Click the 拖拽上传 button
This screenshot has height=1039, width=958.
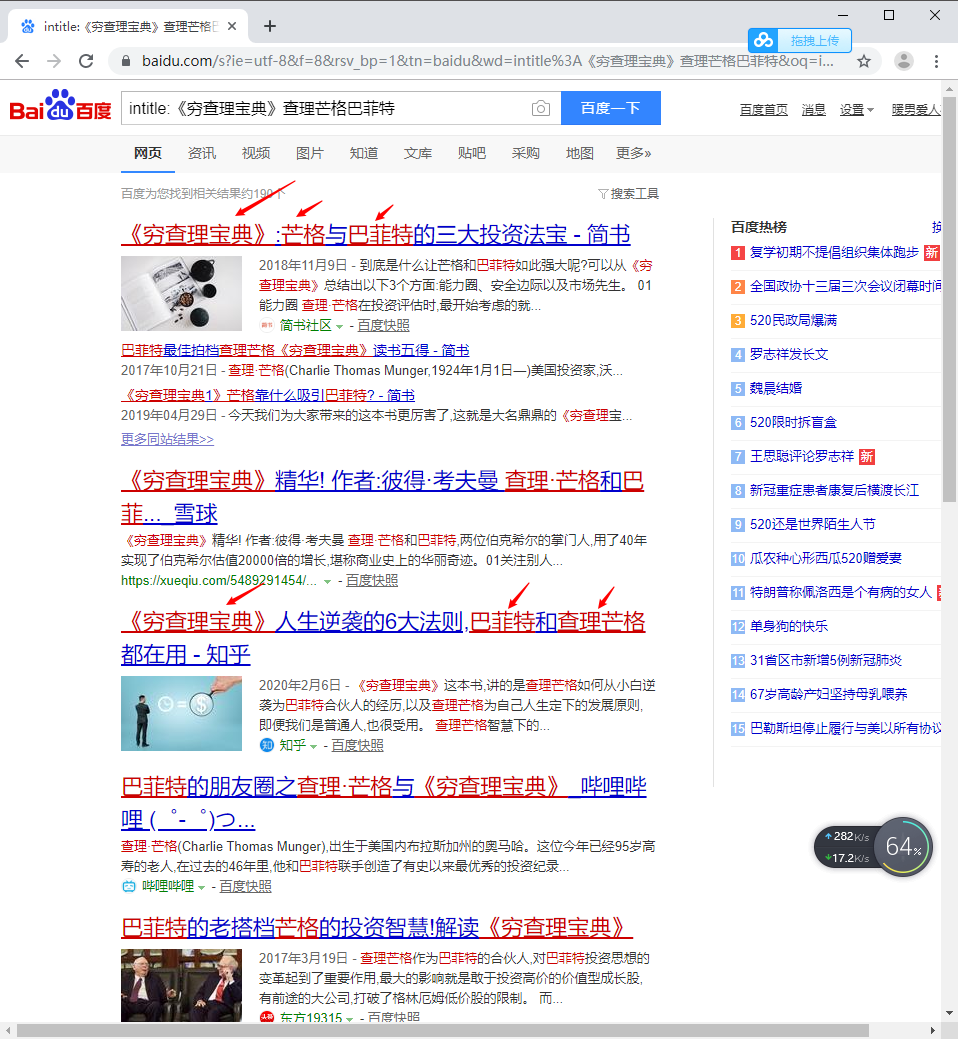(x=814, y=40)
